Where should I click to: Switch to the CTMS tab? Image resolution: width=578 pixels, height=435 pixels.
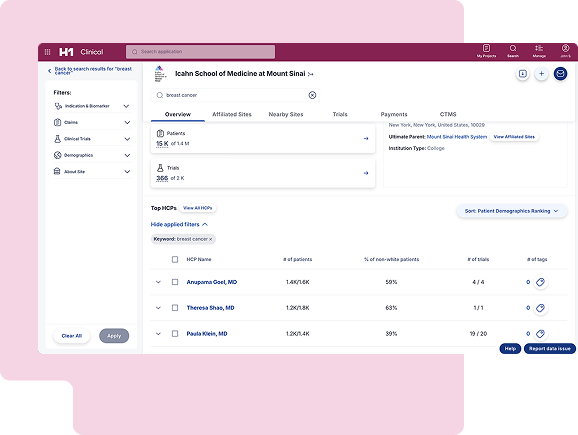coord(448,114)
